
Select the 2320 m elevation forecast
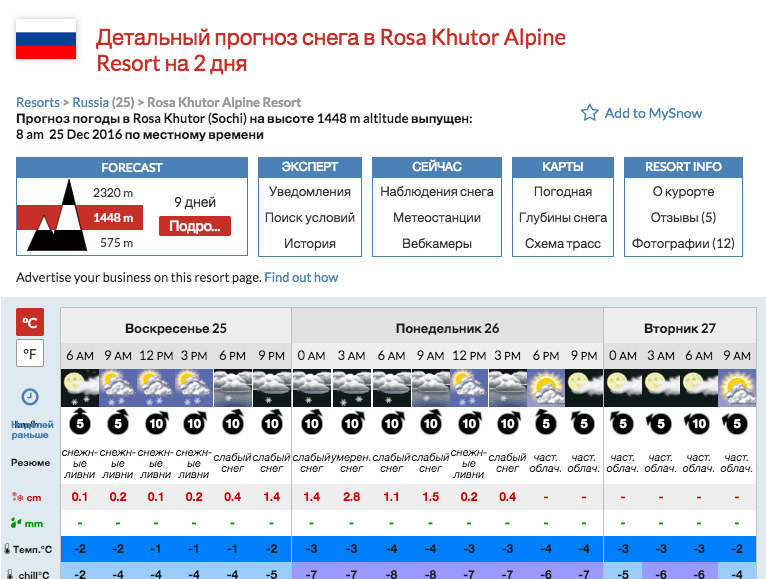113,193
